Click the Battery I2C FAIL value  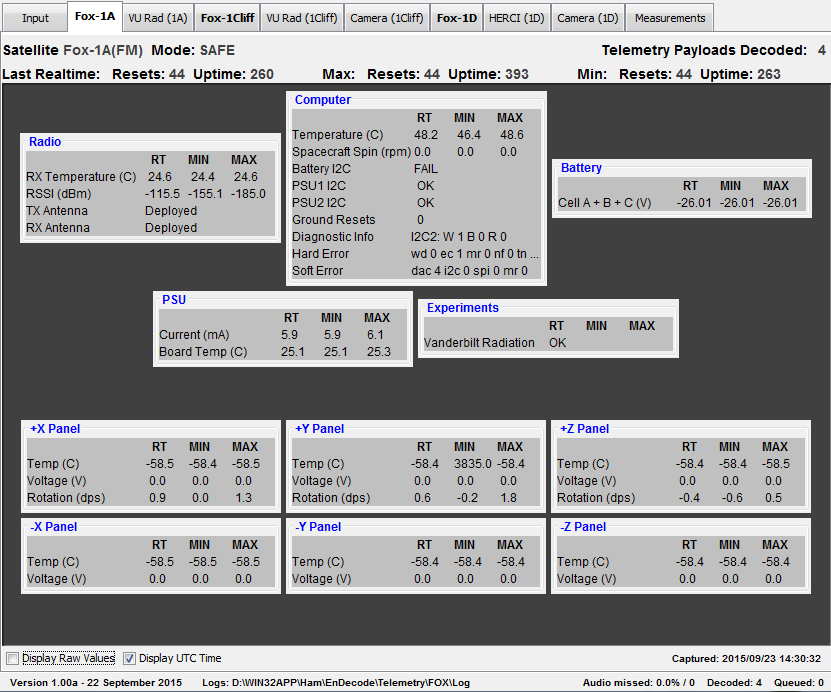(426, 168)
